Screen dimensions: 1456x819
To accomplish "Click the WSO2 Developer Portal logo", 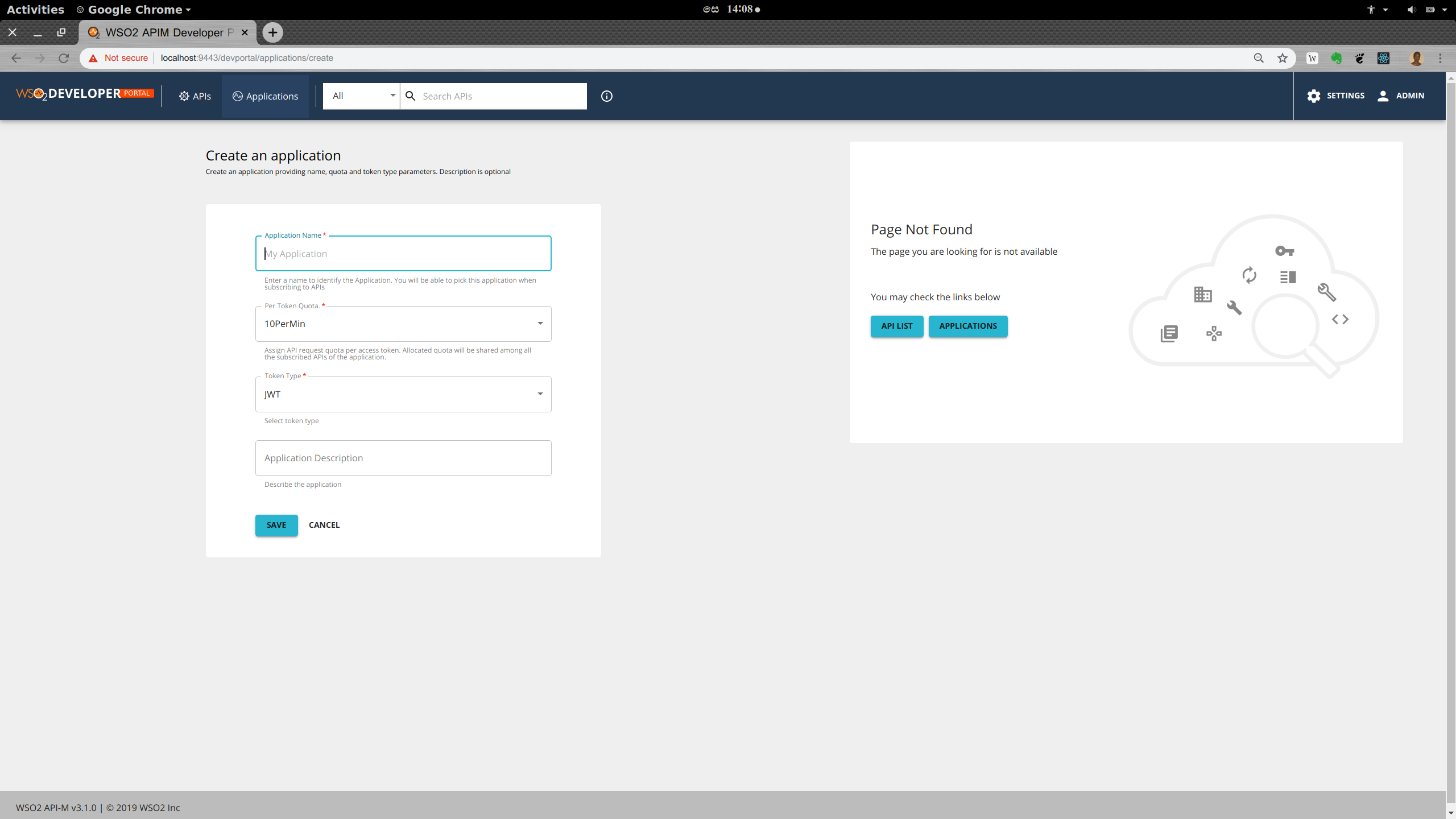I will pos(85,94).
